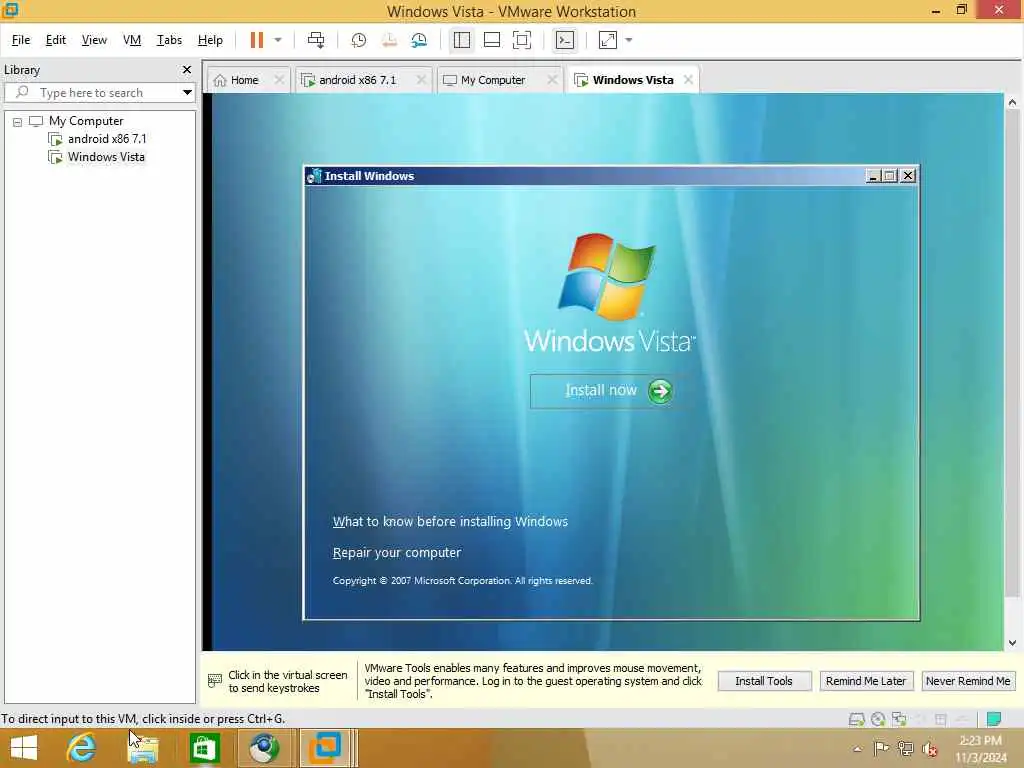Open the power options dropdown arrow

278,40
